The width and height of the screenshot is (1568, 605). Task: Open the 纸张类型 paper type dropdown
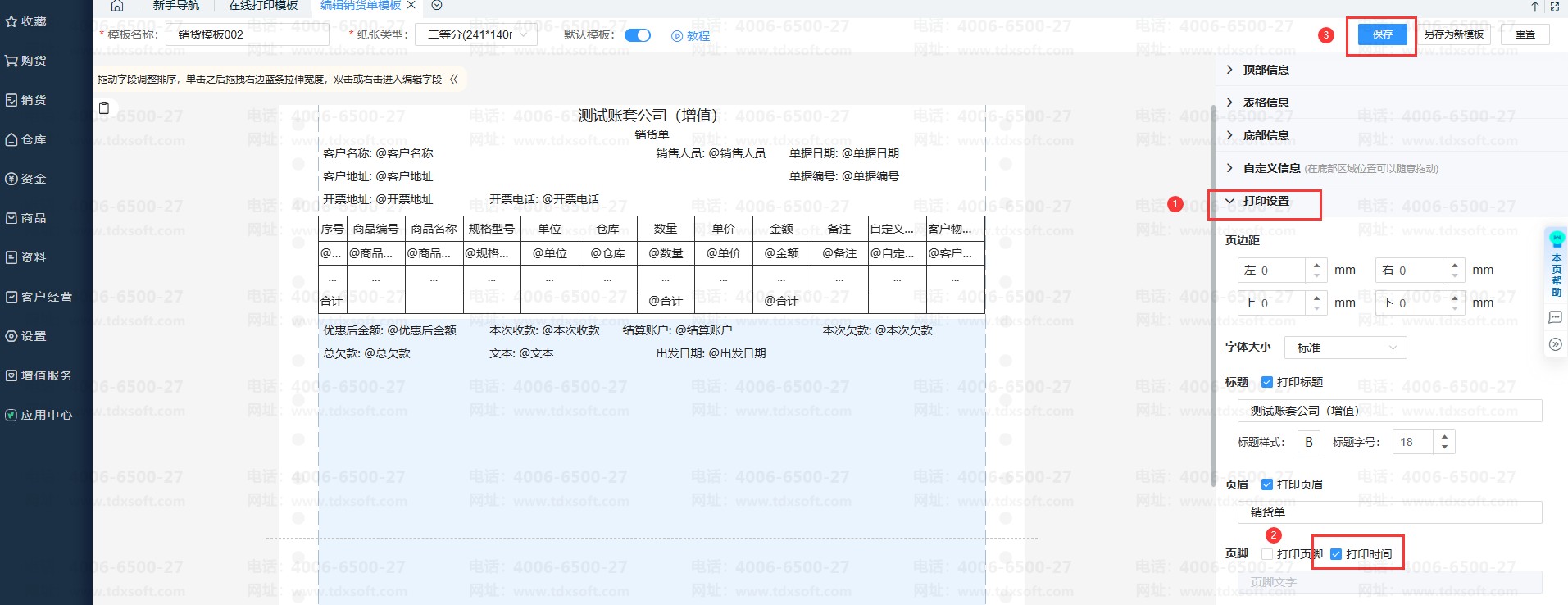[476, 34]
